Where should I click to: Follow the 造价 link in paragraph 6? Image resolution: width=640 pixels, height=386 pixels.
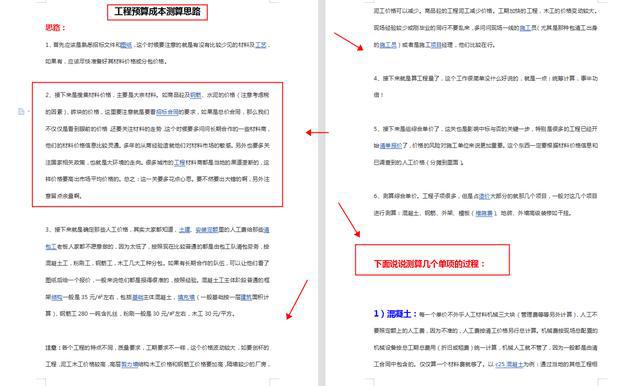pyautogui.click(x=484, y=196)
